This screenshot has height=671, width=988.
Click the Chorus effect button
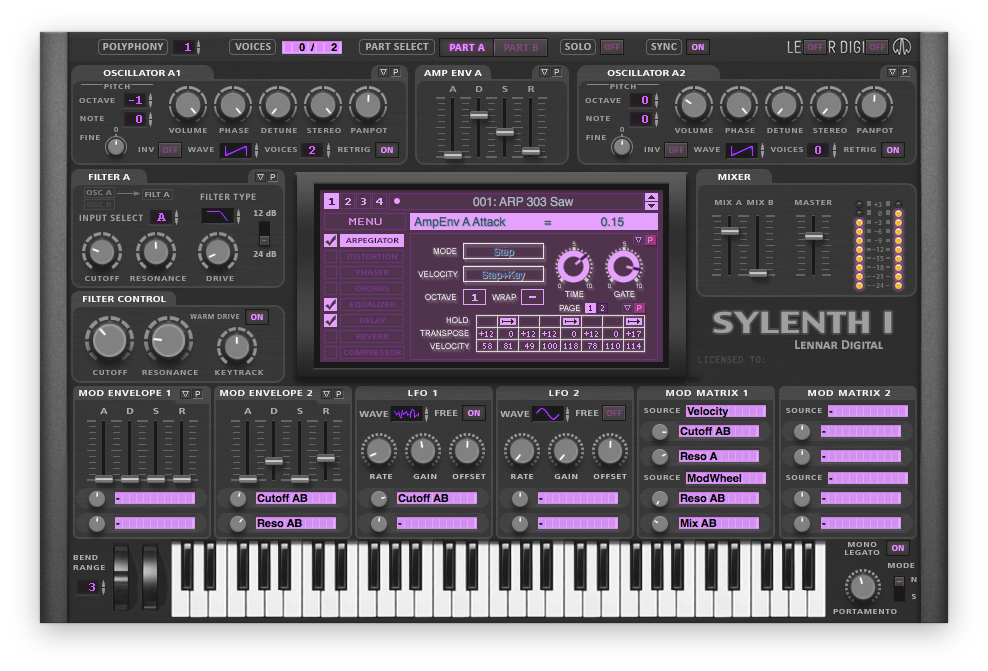[372, 289]
